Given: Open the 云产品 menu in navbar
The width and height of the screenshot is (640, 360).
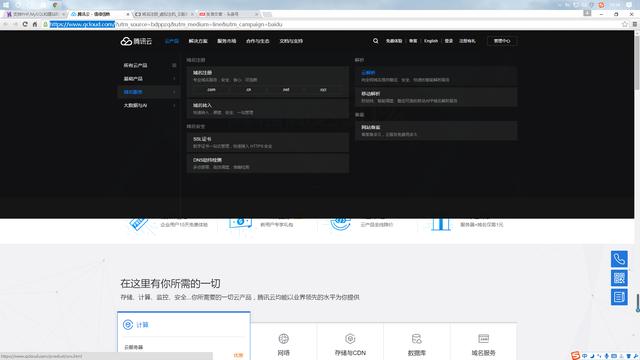Looking at the screenshot, I should [x=172, y=41].
